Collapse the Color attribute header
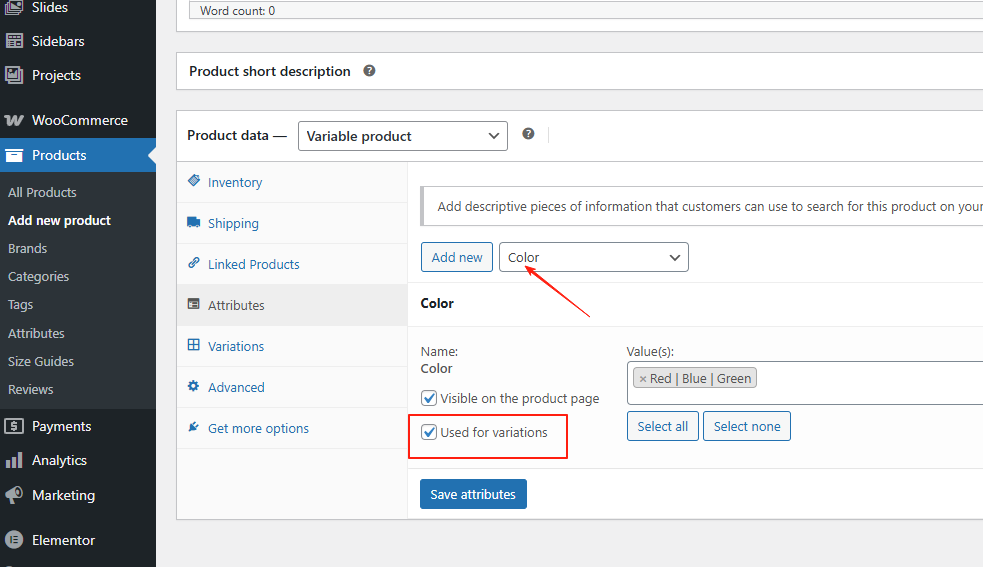 pos(695,304)
